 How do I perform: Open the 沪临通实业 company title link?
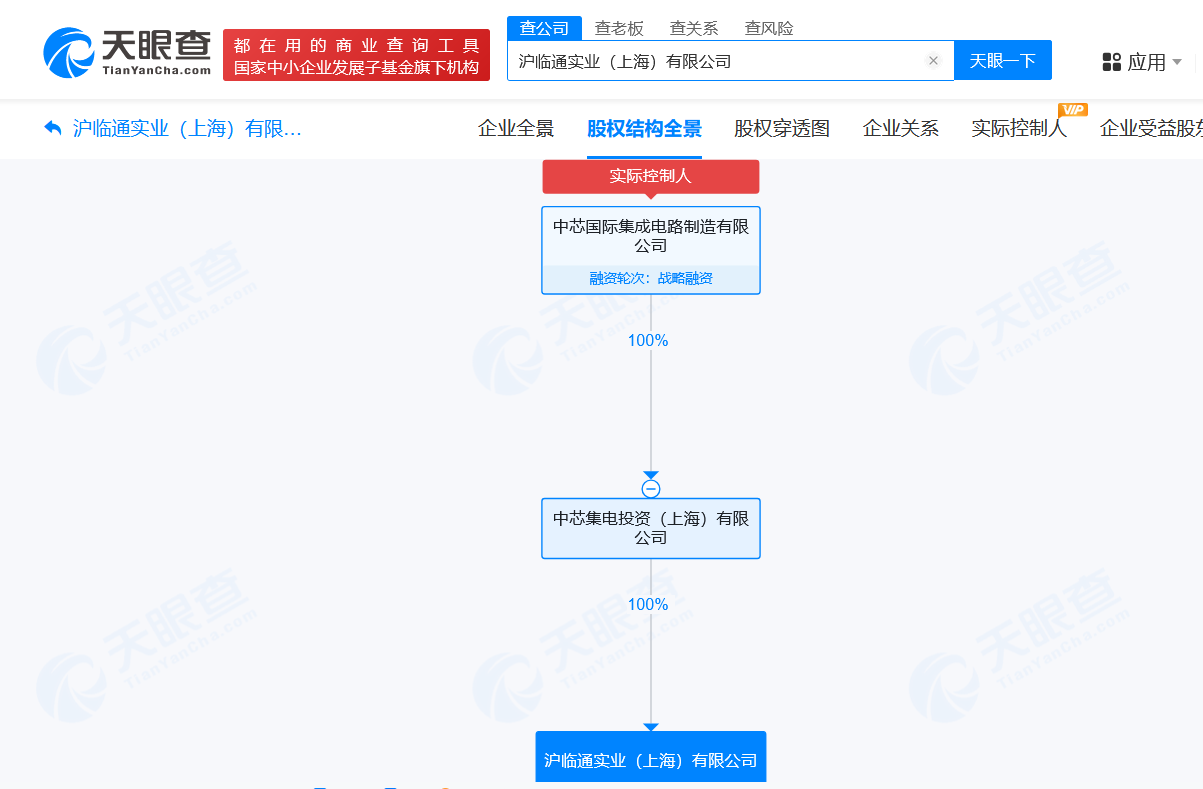[x=187, y=128]
